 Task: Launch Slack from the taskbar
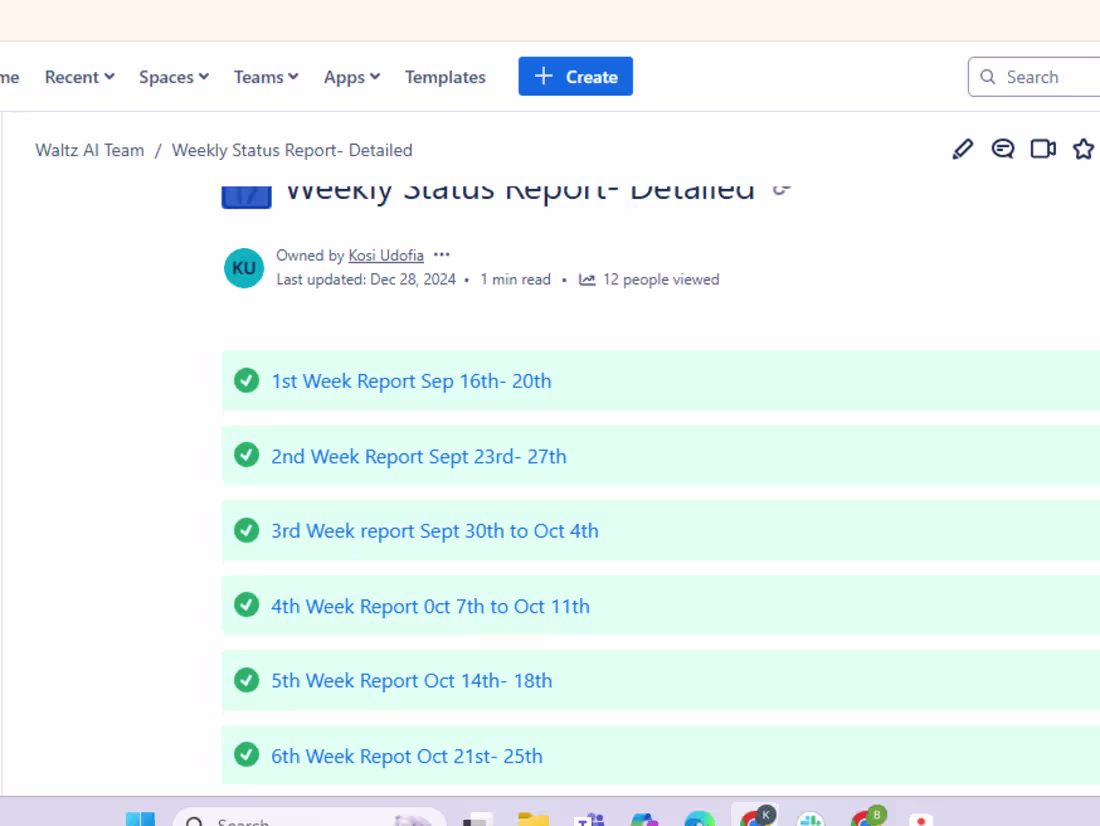click(x=810, y=819)
